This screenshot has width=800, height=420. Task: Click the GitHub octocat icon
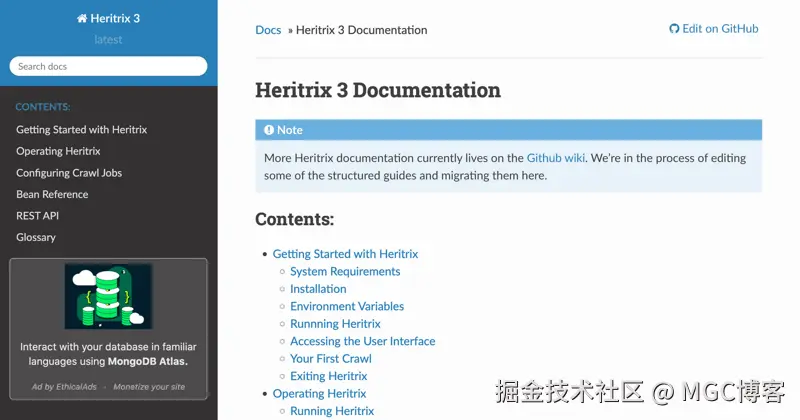674,29
